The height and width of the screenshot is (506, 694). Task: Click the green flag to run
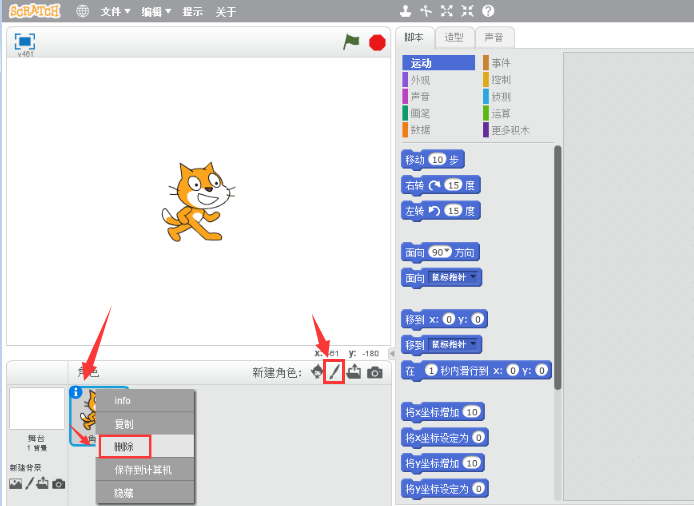pos(351,42)
